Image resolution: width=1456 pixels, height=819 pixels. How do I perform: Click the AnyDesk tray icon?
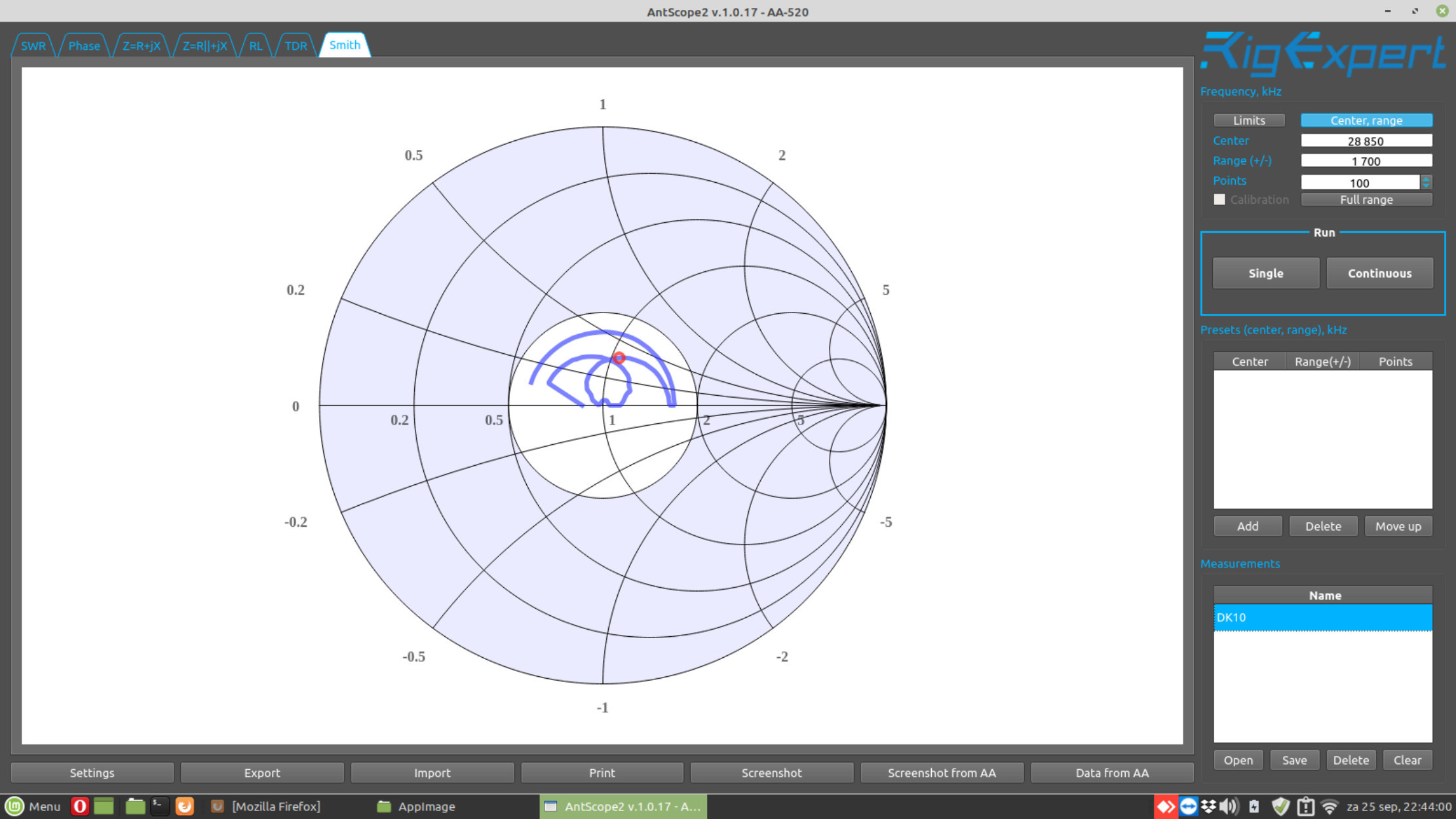pyautogui.click(x=1165, y=806)
